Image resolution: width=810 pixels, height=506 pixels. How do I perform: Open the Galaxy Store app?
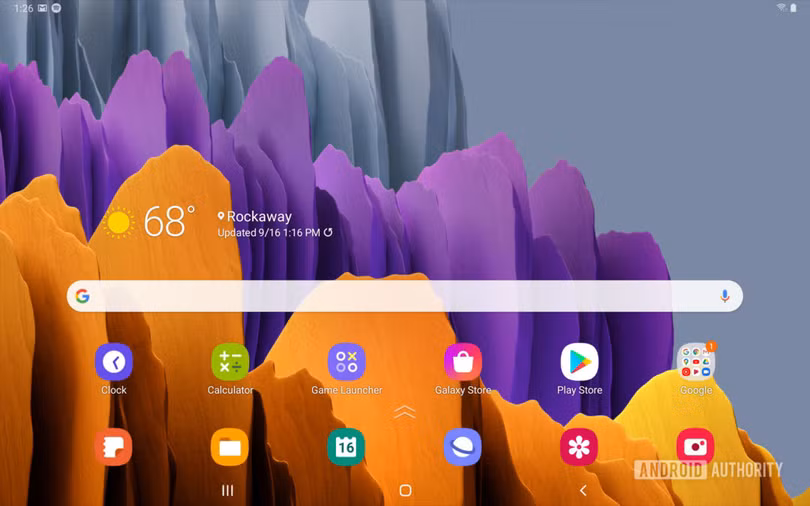(463, 362)
